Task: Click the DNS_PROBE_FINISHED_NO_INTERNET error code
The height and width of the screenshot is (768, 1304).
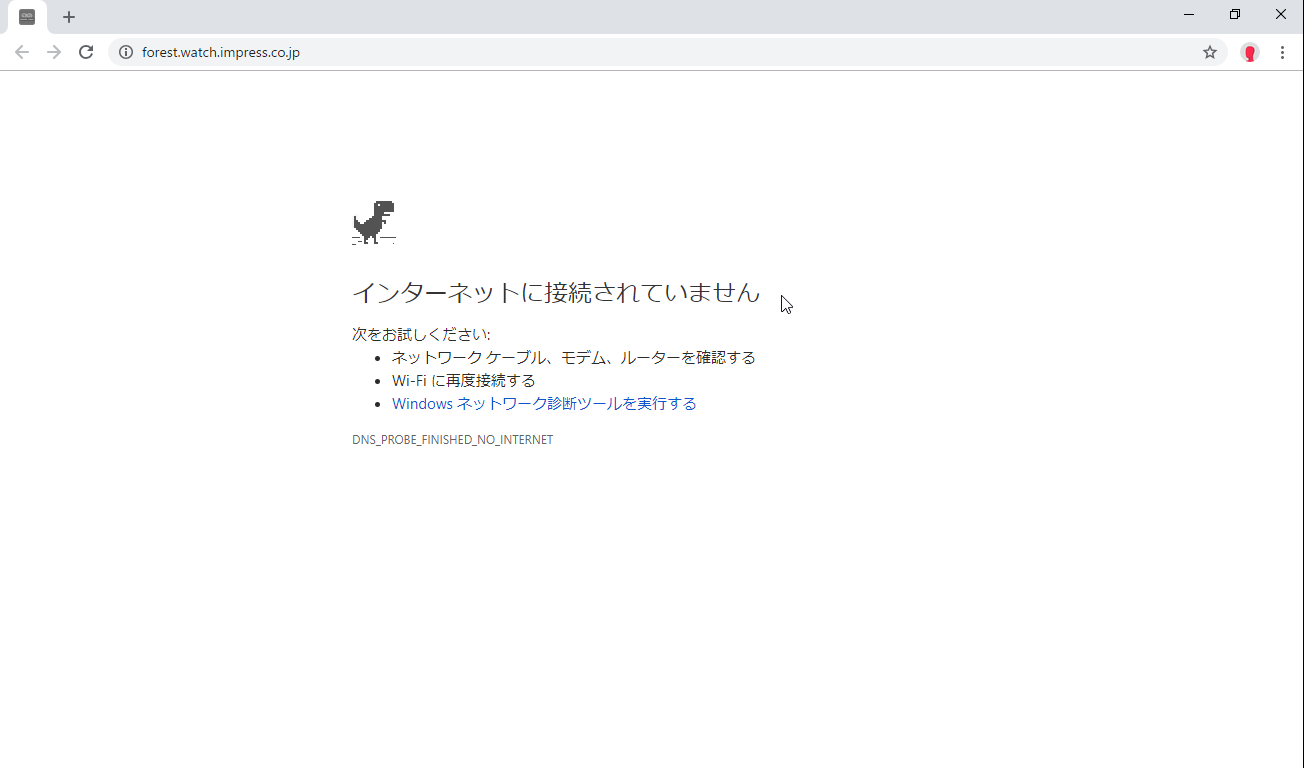Action: coord(452,439)
